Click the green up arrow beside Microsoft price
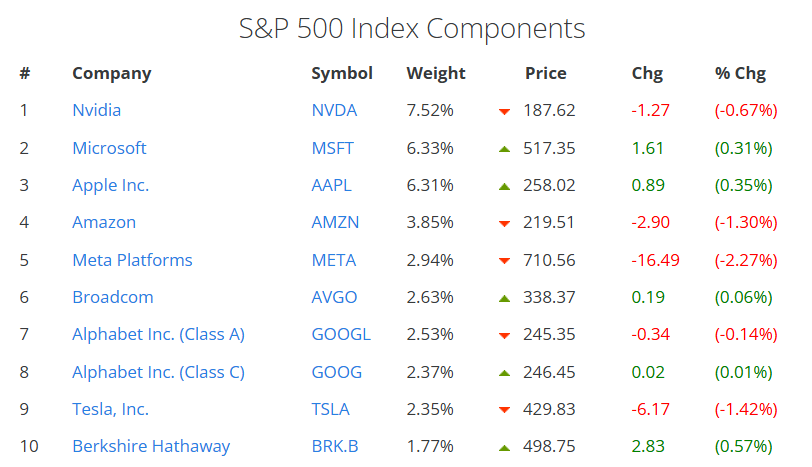Viewport: 812px width, 467px height. [x=504, y=148]
